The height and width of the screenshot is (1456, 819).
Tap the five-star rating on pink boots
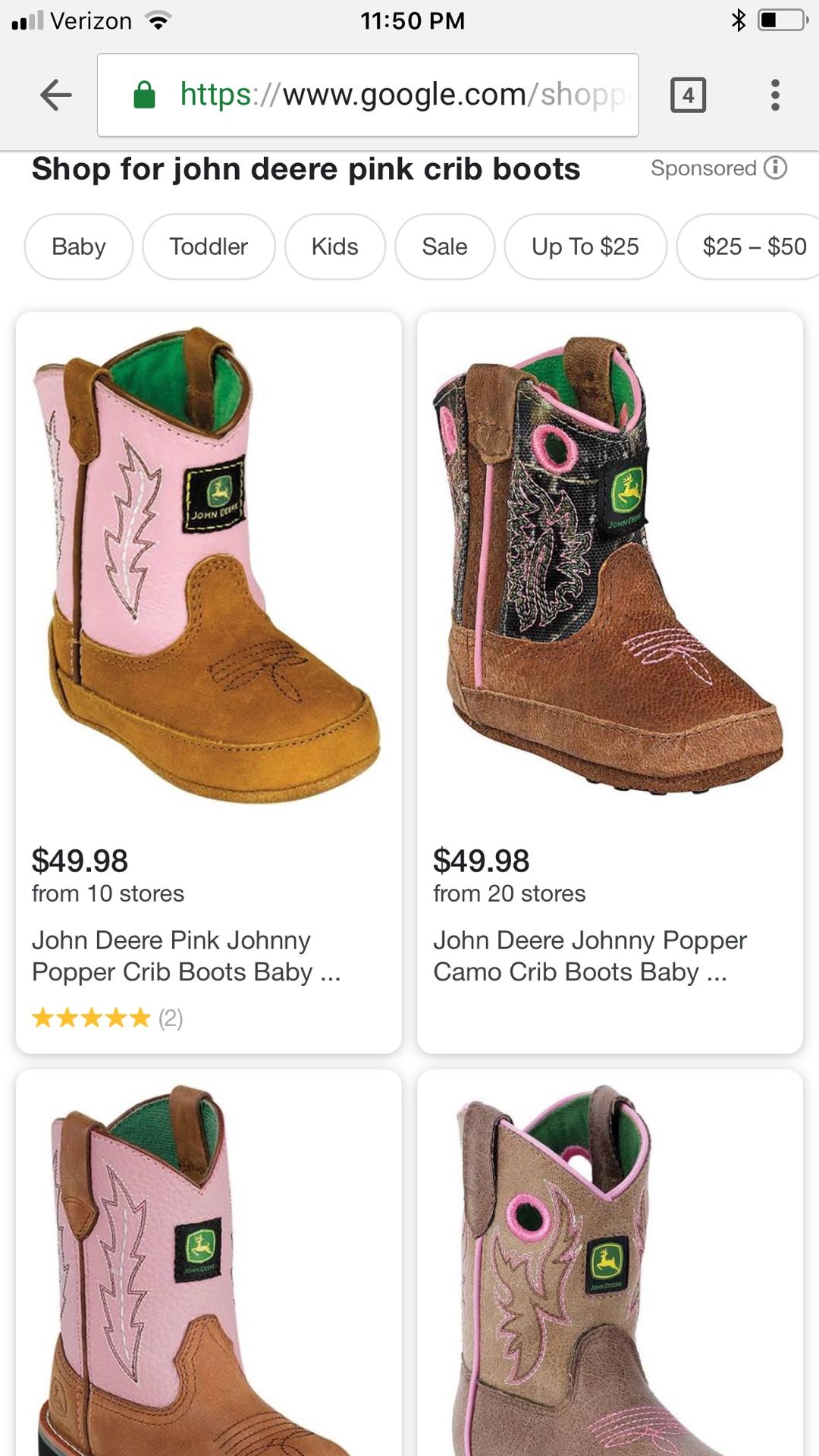pos(91,1018)
